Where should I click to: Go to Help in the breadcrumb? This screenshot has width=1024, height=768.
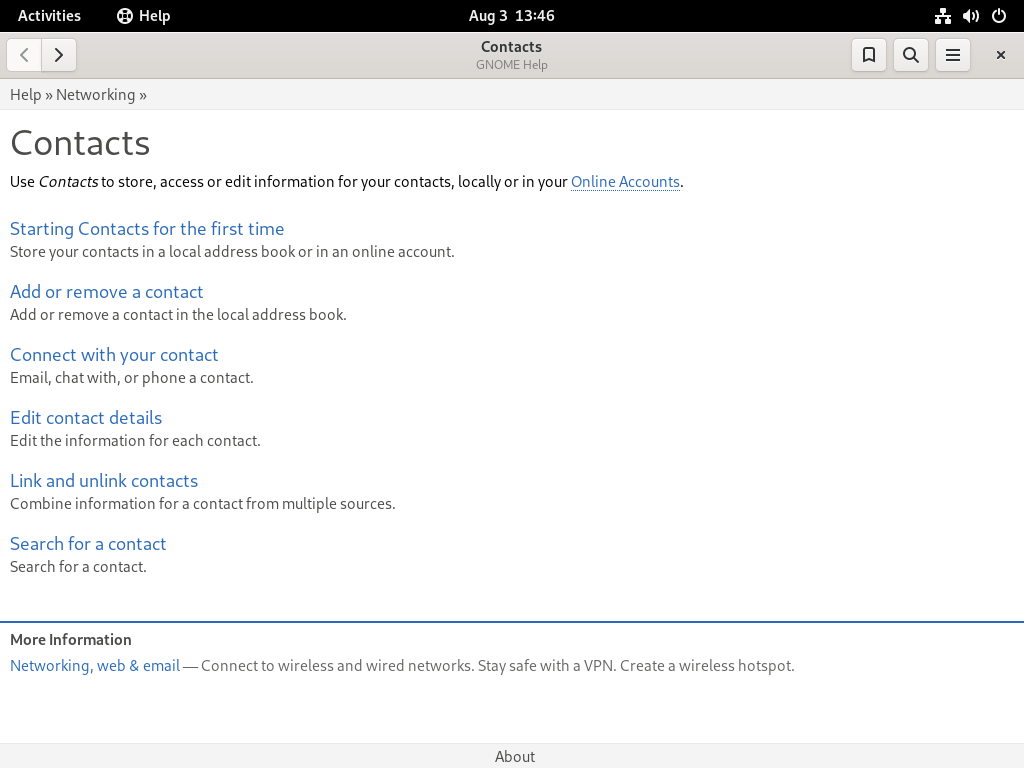25,95
